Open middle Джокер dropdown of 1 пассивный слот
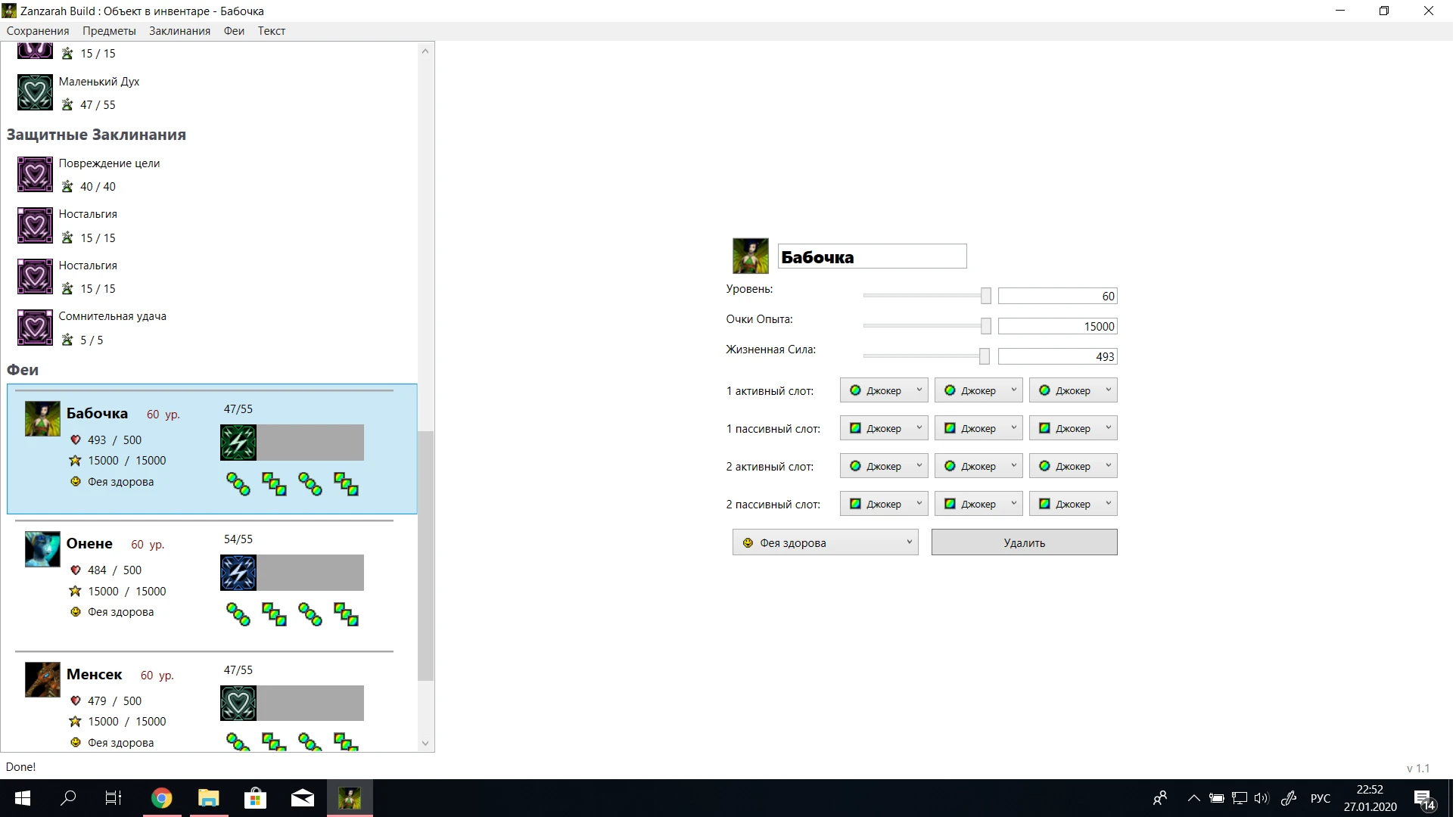 978,428
